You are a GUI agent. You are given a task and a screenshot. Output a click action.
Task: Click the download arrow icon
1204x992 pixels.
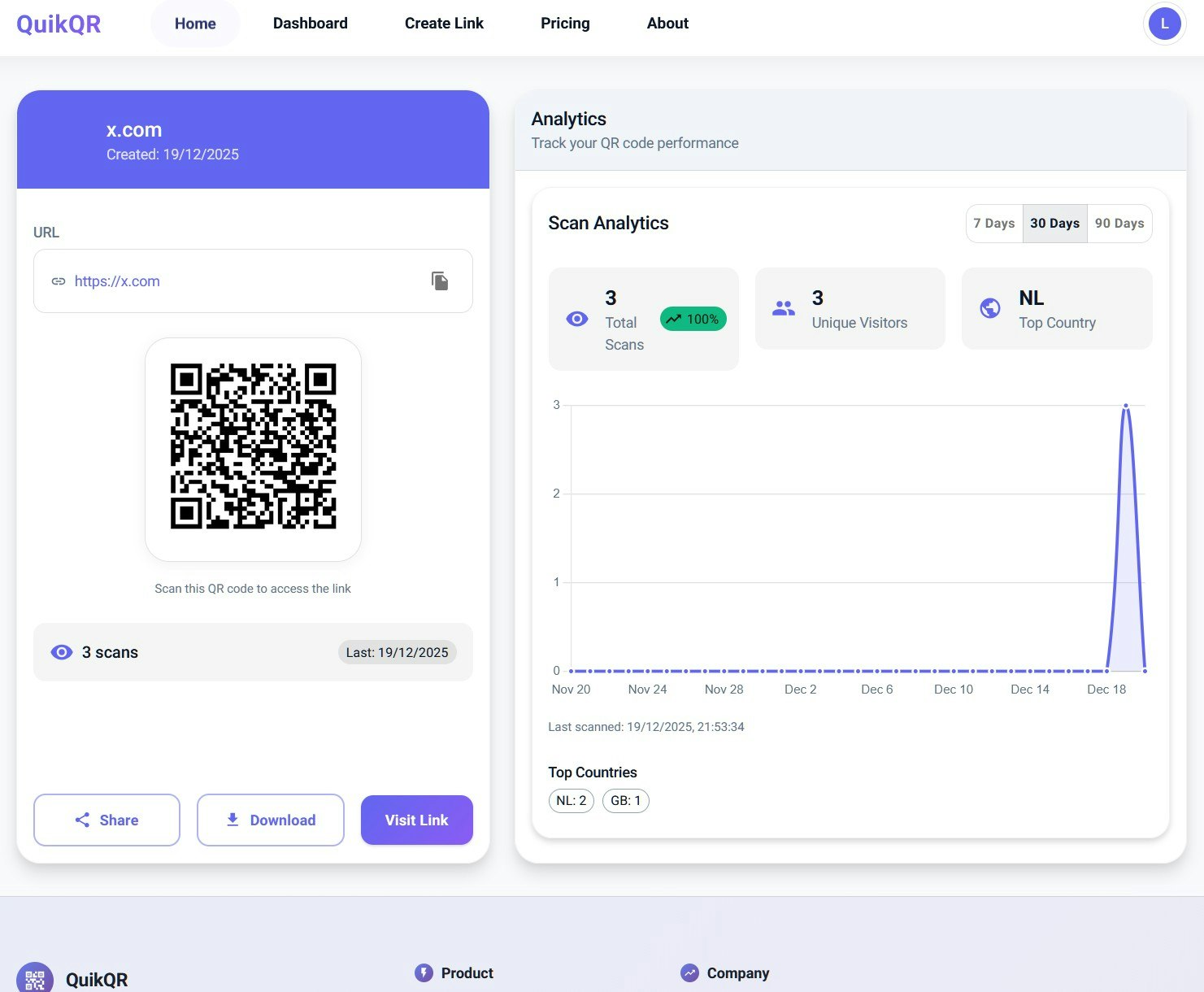[x=233, y=820]
